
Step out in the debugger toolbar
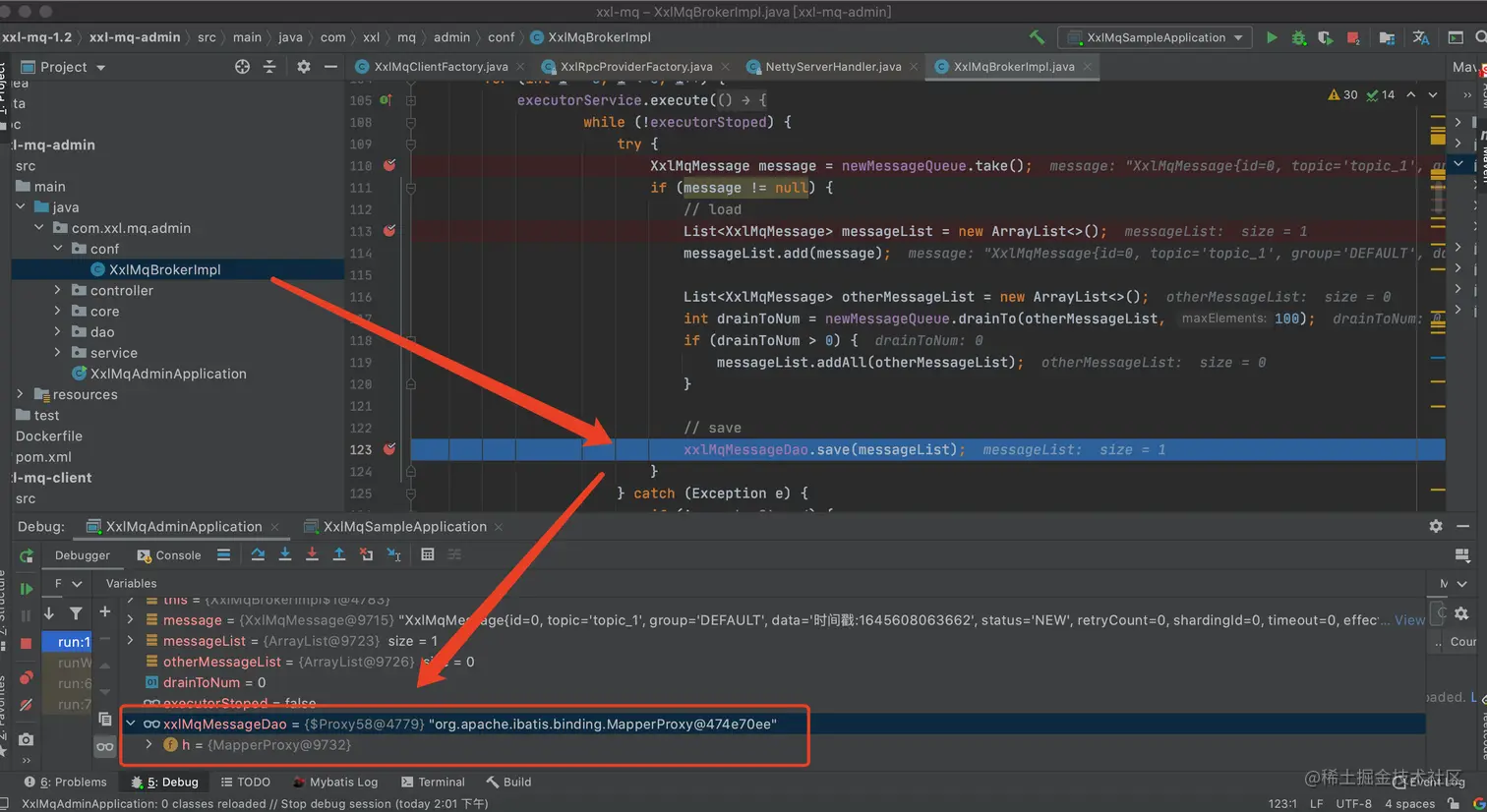pos(339,554)
